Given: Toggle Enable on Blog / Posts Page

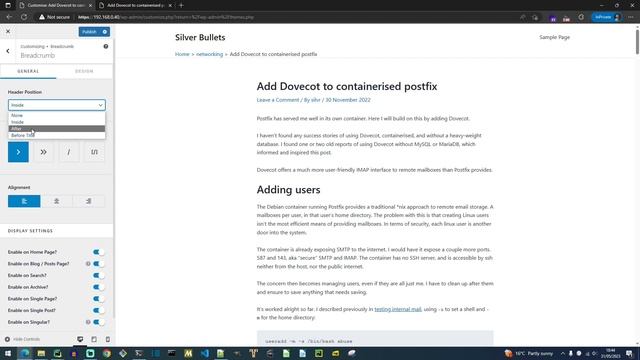Looking at the screenshot, I should point(98,264).
